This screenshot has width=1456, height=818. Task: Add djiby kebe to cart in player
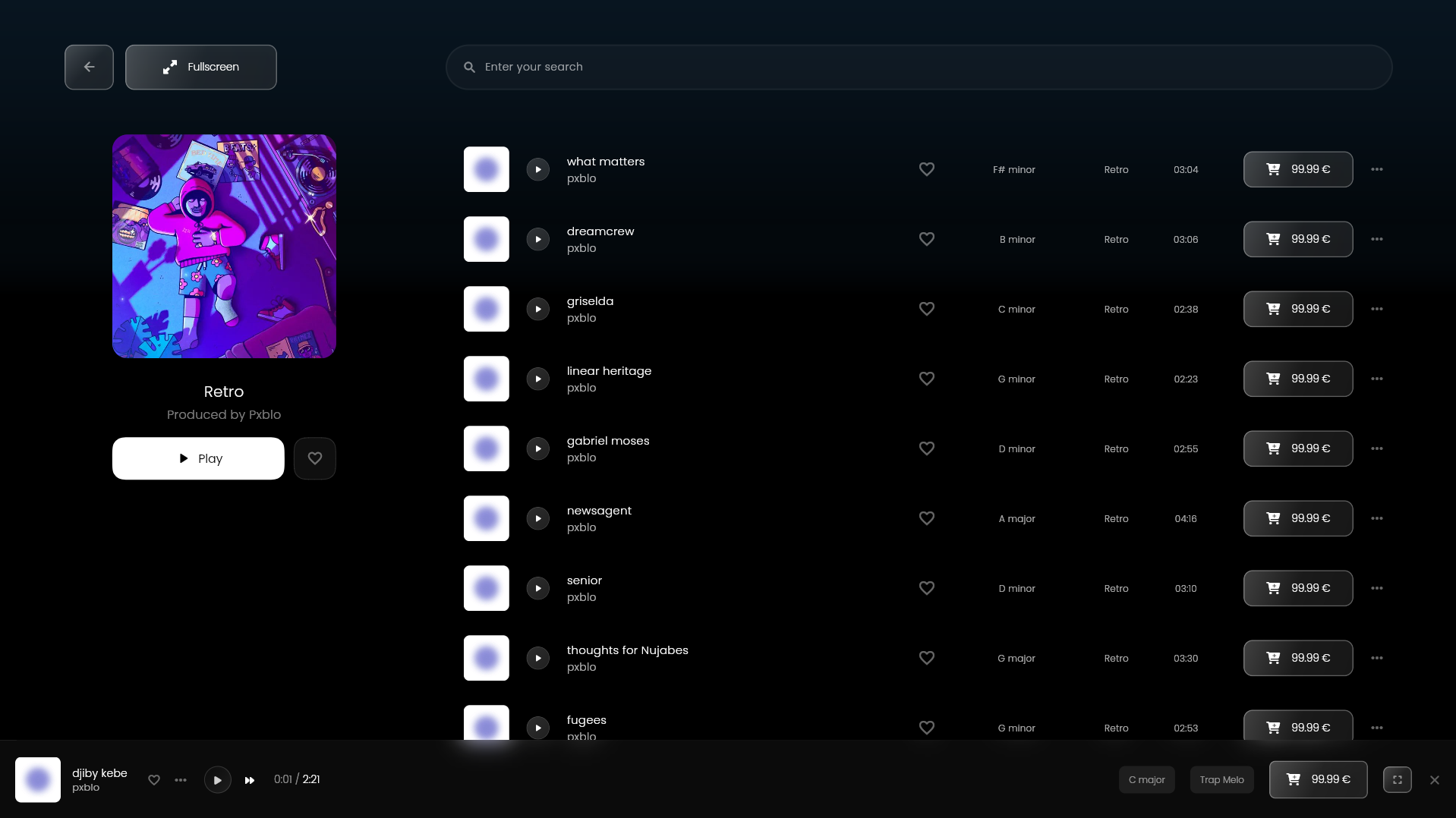pyautogui.click(x=1319, y=779)
